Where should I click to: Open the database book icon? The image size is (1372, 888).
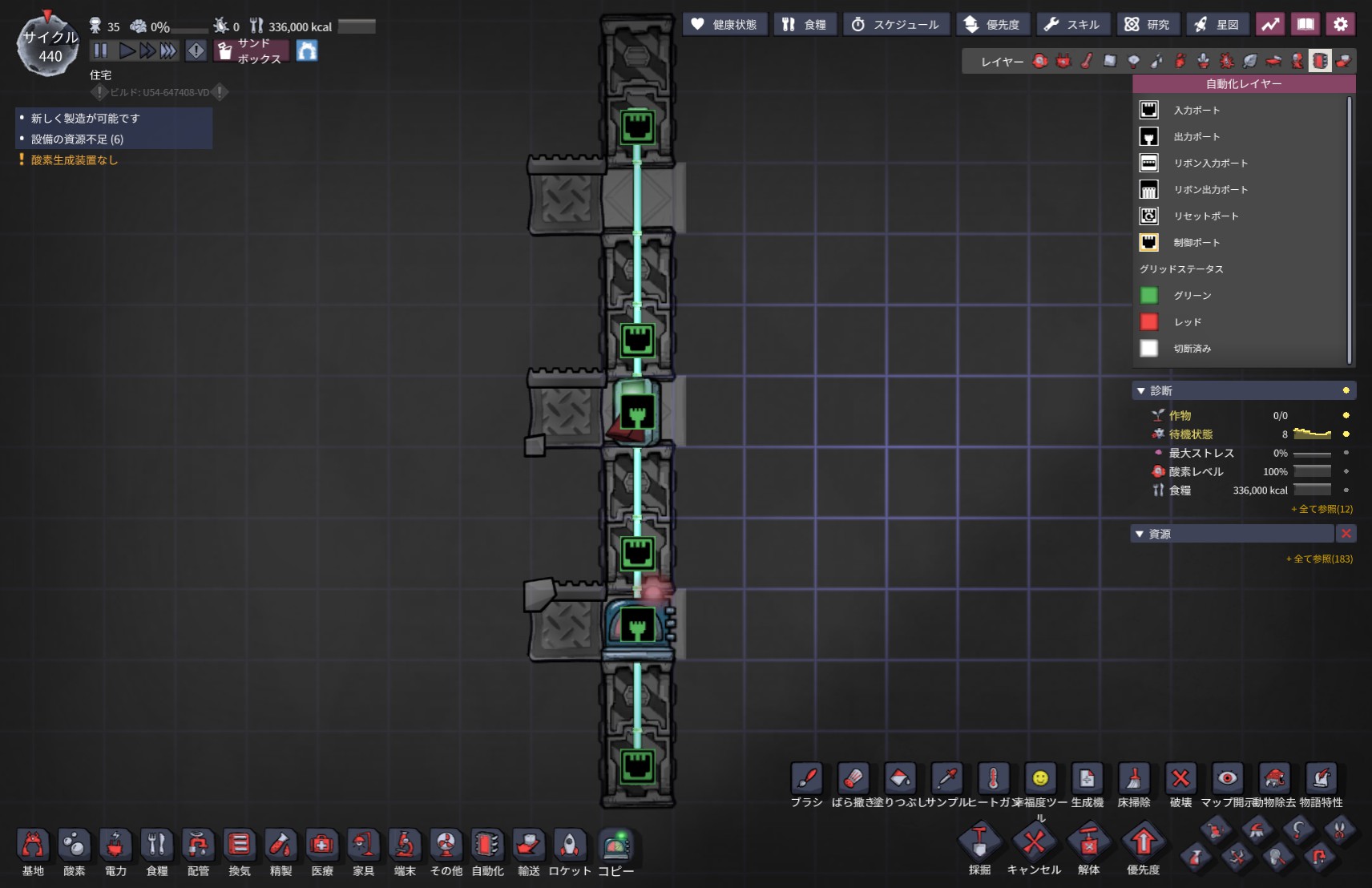(1305, 24)
